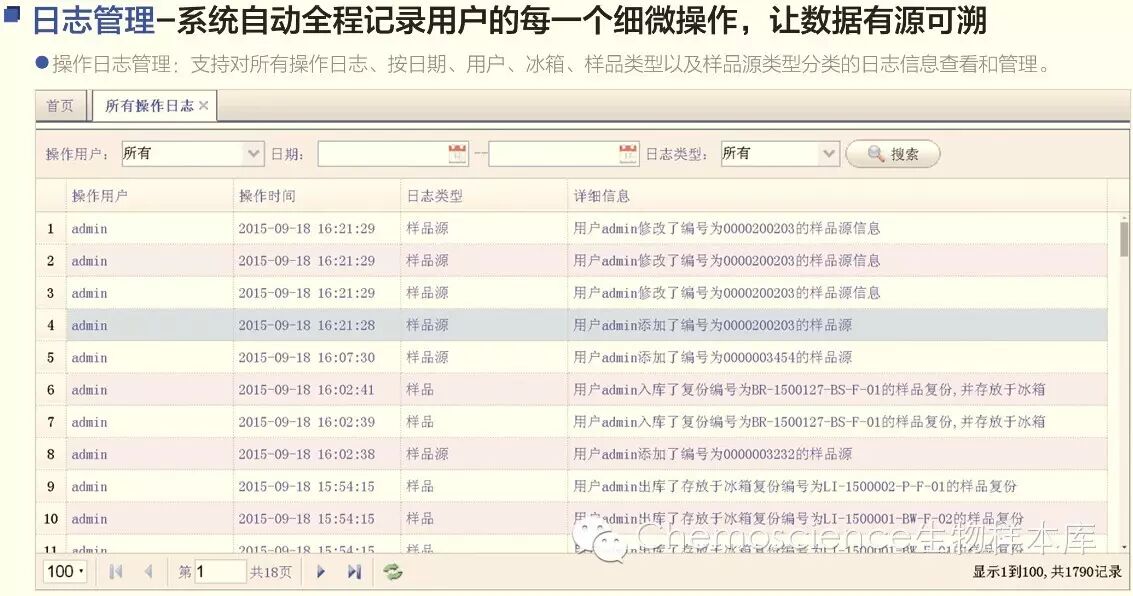Click the detail mentioning LI-1500001-BW-F-02

pyautogui.click(x=798, y=519)
